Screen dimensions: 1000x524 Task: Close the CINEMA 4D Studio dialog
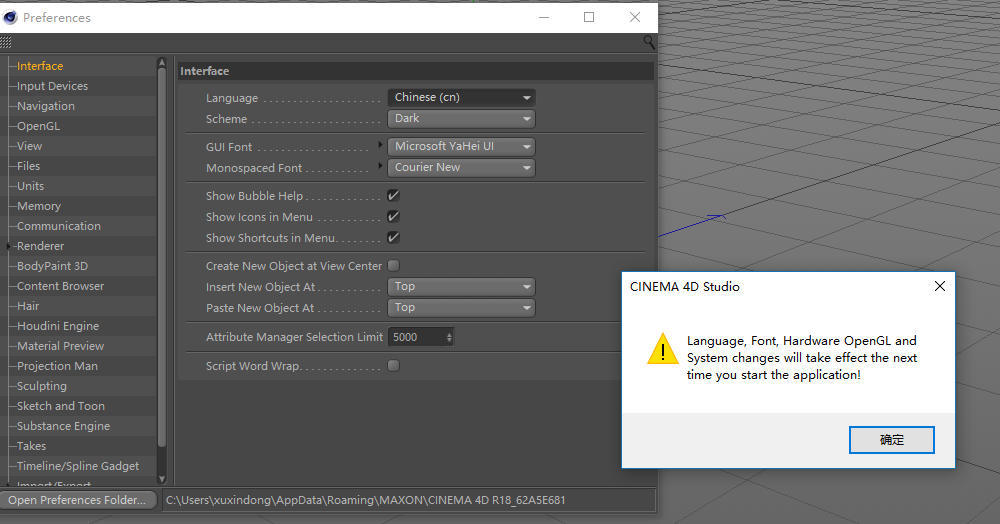(x=939, y=286)
